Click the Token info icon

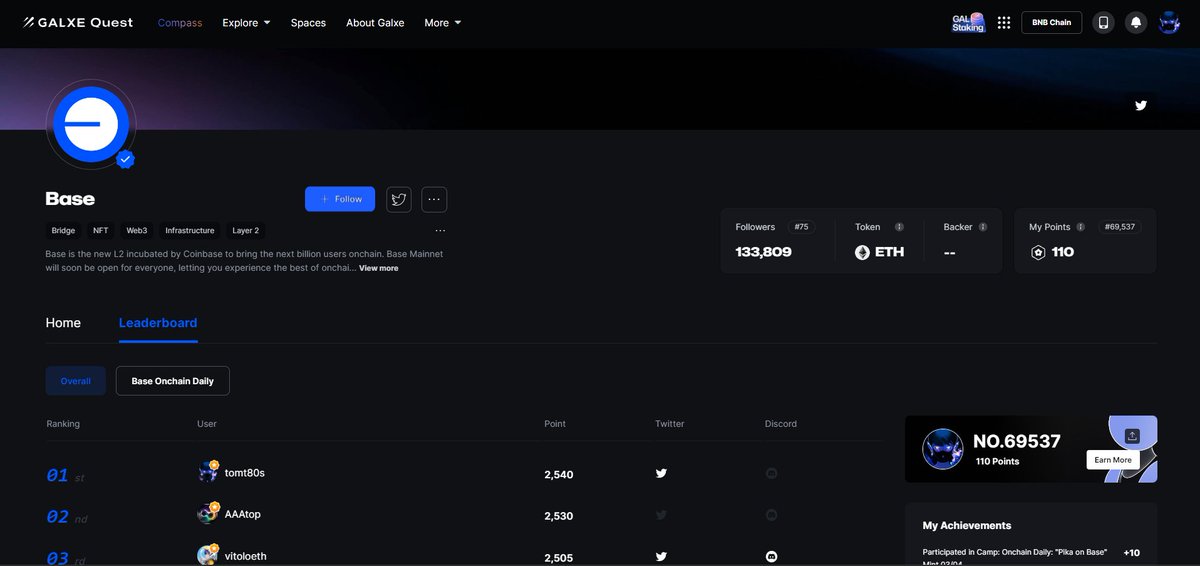point(899,227)
